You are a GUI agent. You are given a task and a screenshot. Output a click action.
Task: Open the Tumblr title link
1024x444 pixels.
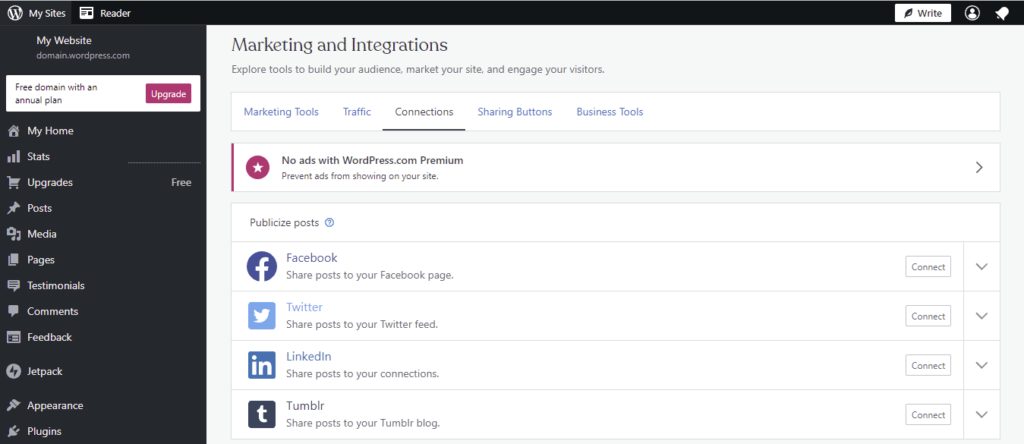[x=304, y=405]
